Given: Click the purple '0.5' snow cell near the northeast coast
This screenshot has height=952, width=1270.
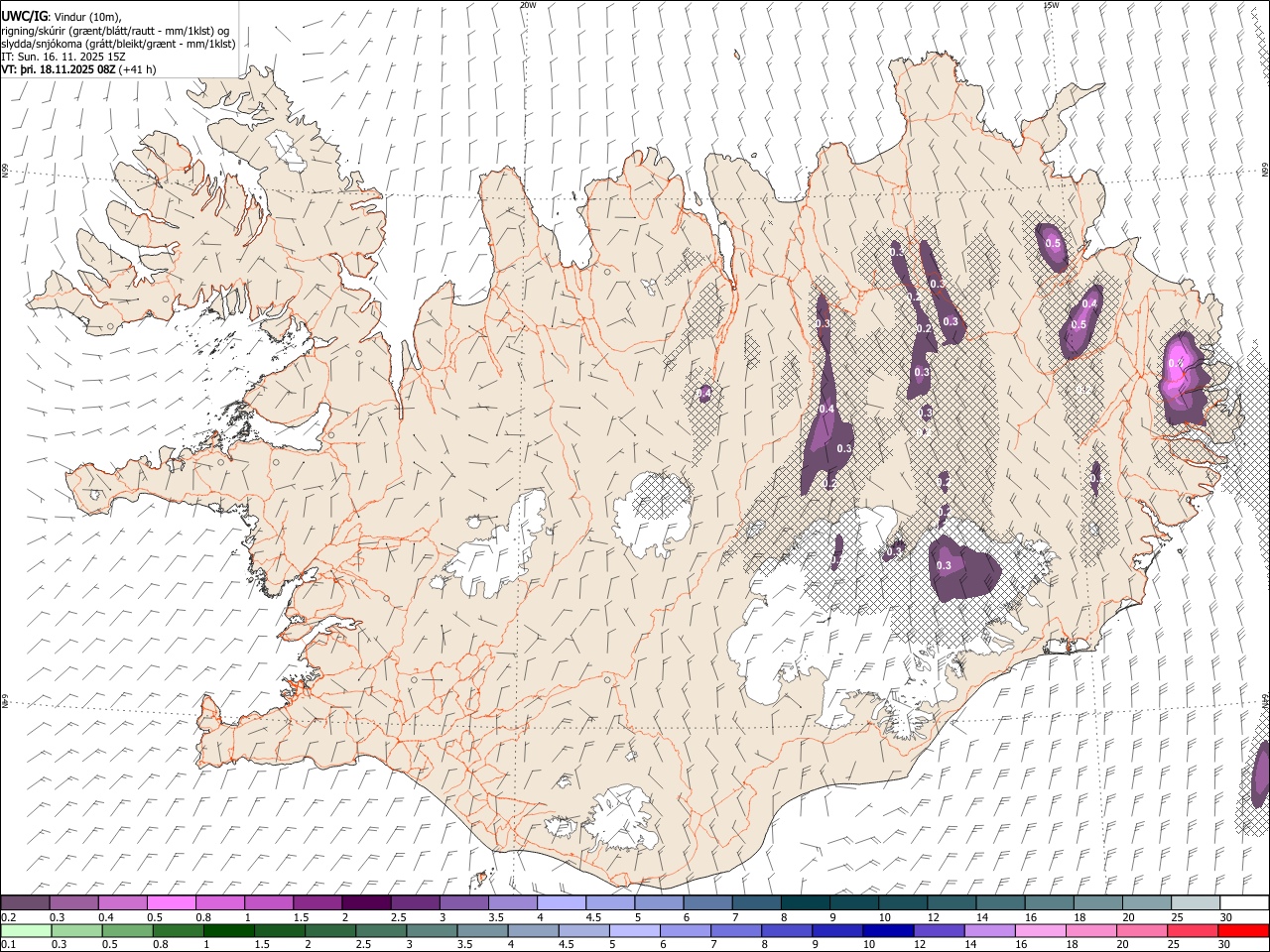Looking at the screenshot, I should click(1052, 245).
